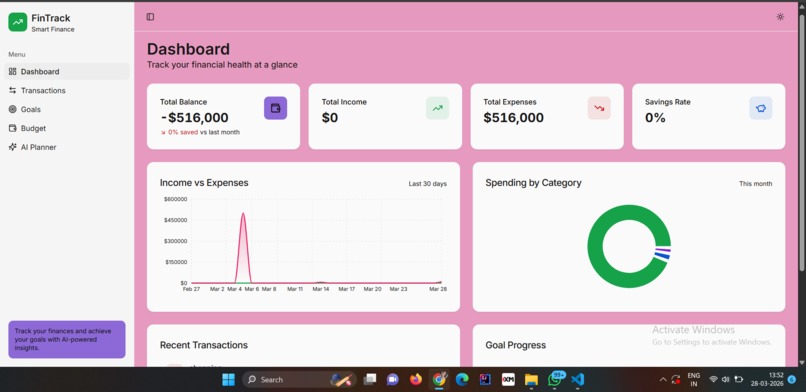Click the Goals target icon in sidebar
Image resolution: width=806 pixels, height=392 pixels.
pos(13,109)
